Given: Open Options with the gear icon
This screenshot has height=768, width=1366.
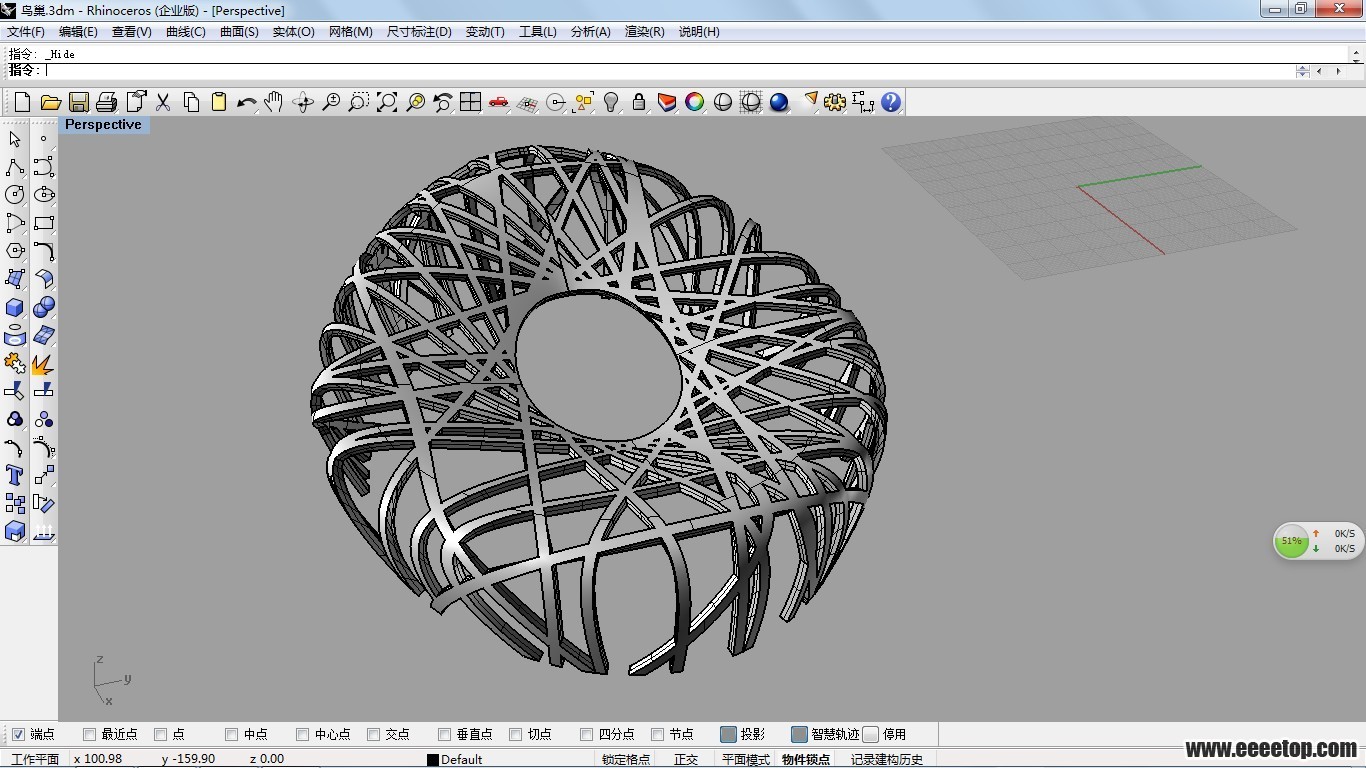Looking at the screenshot, I should (x=835, y=102).
